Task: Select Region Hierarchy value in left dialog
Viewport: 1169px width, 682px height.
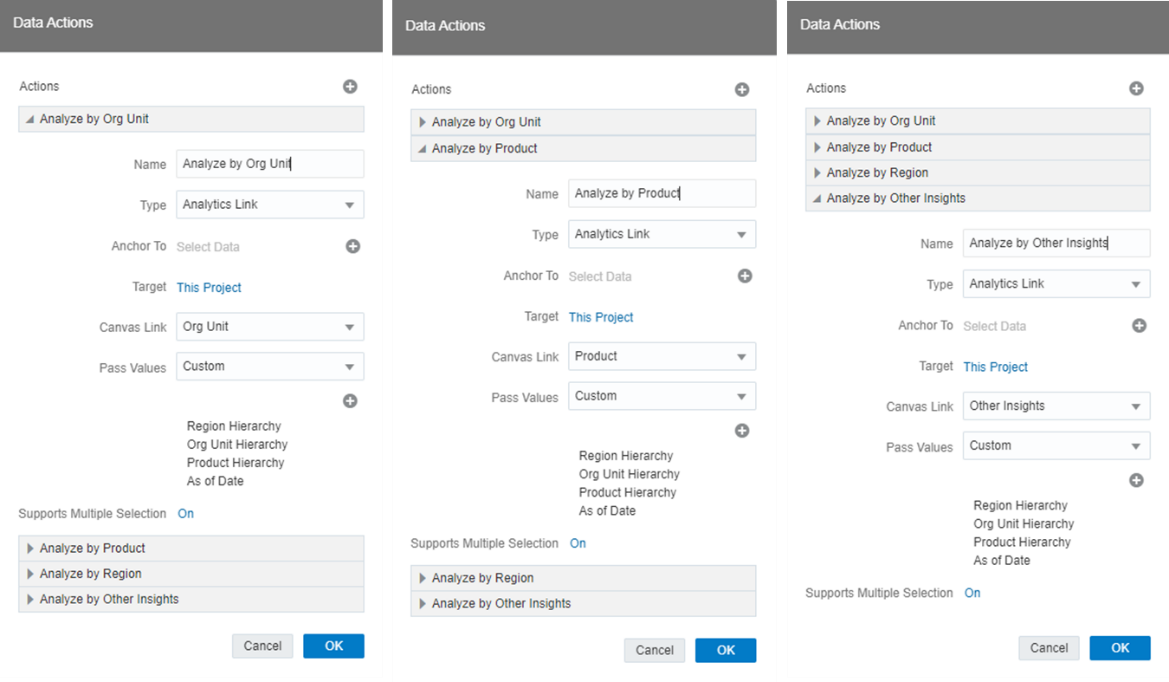Action: [234, 426]
